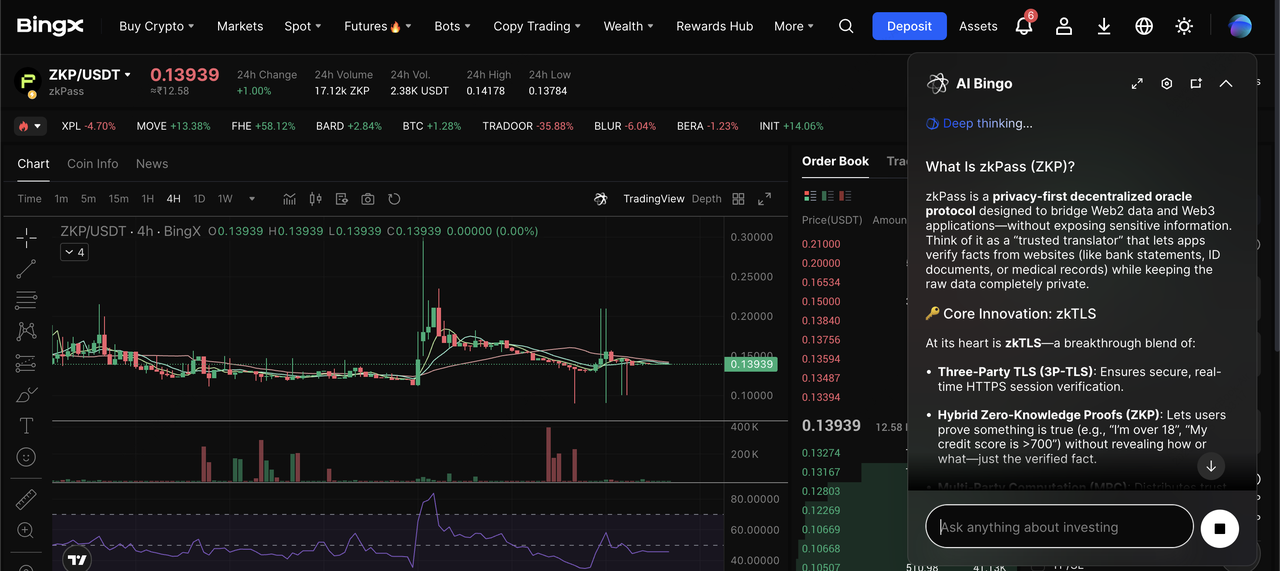Toggle light/dark theme with sun icon
Viewport: 1280px width, 571px height.
click(1184, 27)
